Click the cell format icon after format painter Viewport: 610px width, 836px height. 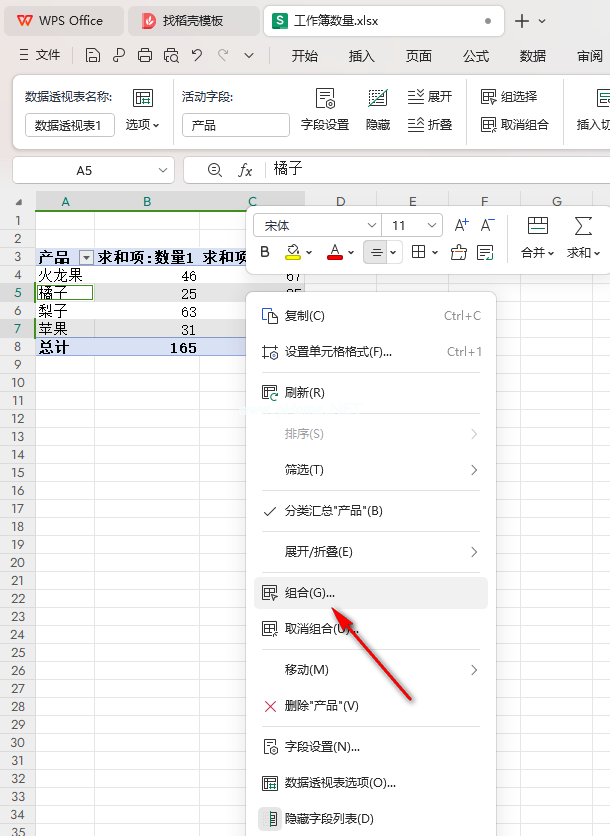[x=485, y=252]
